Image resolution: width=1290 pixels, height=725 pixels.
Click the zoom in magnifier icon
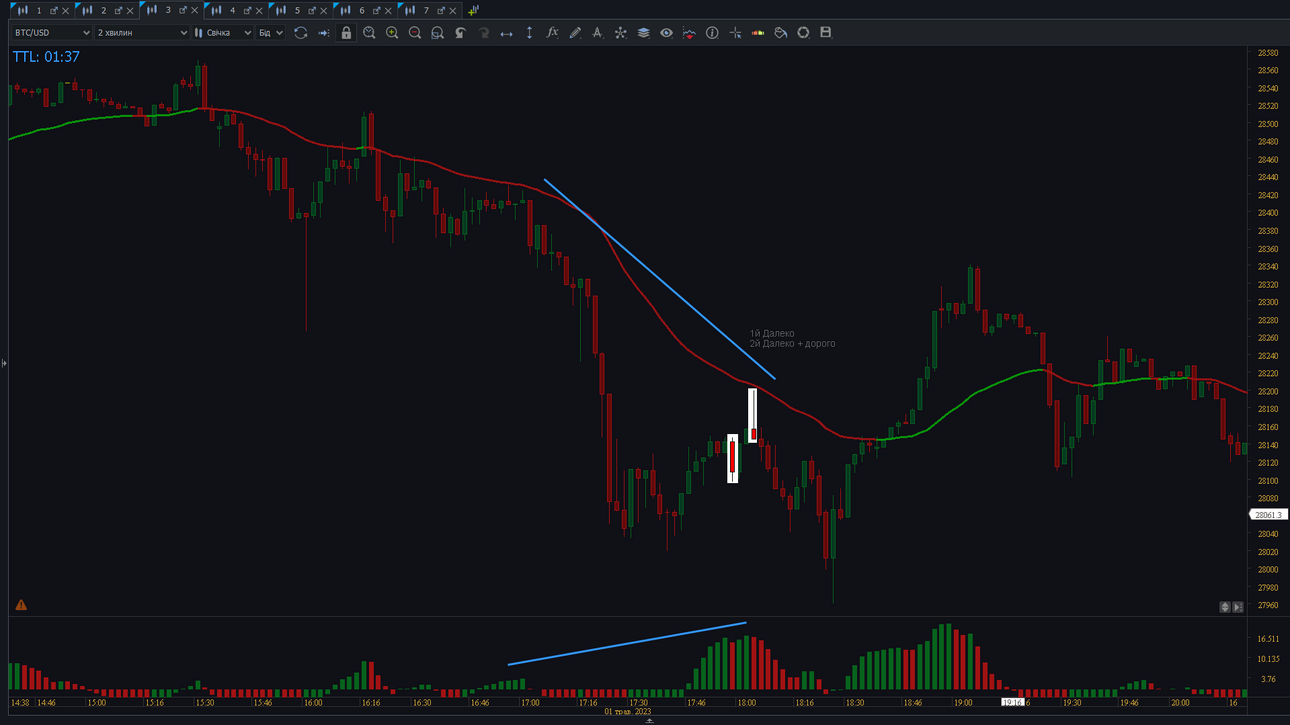pyautogui.click(x=392, y=33)
